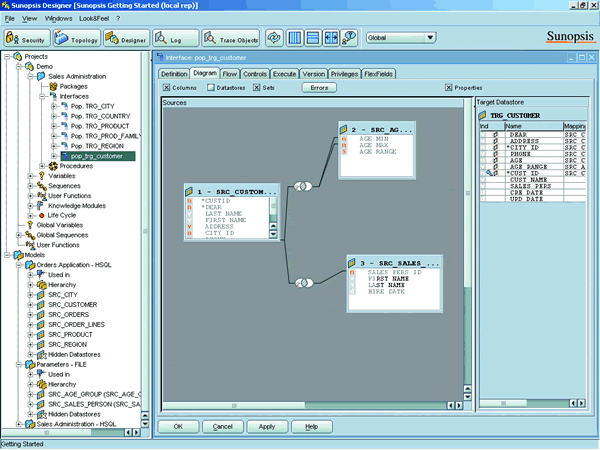Click the SRC_AG datastore title icon
This screenshot has width=600, height=450.
pyautogui.click(x=344, y=129)
